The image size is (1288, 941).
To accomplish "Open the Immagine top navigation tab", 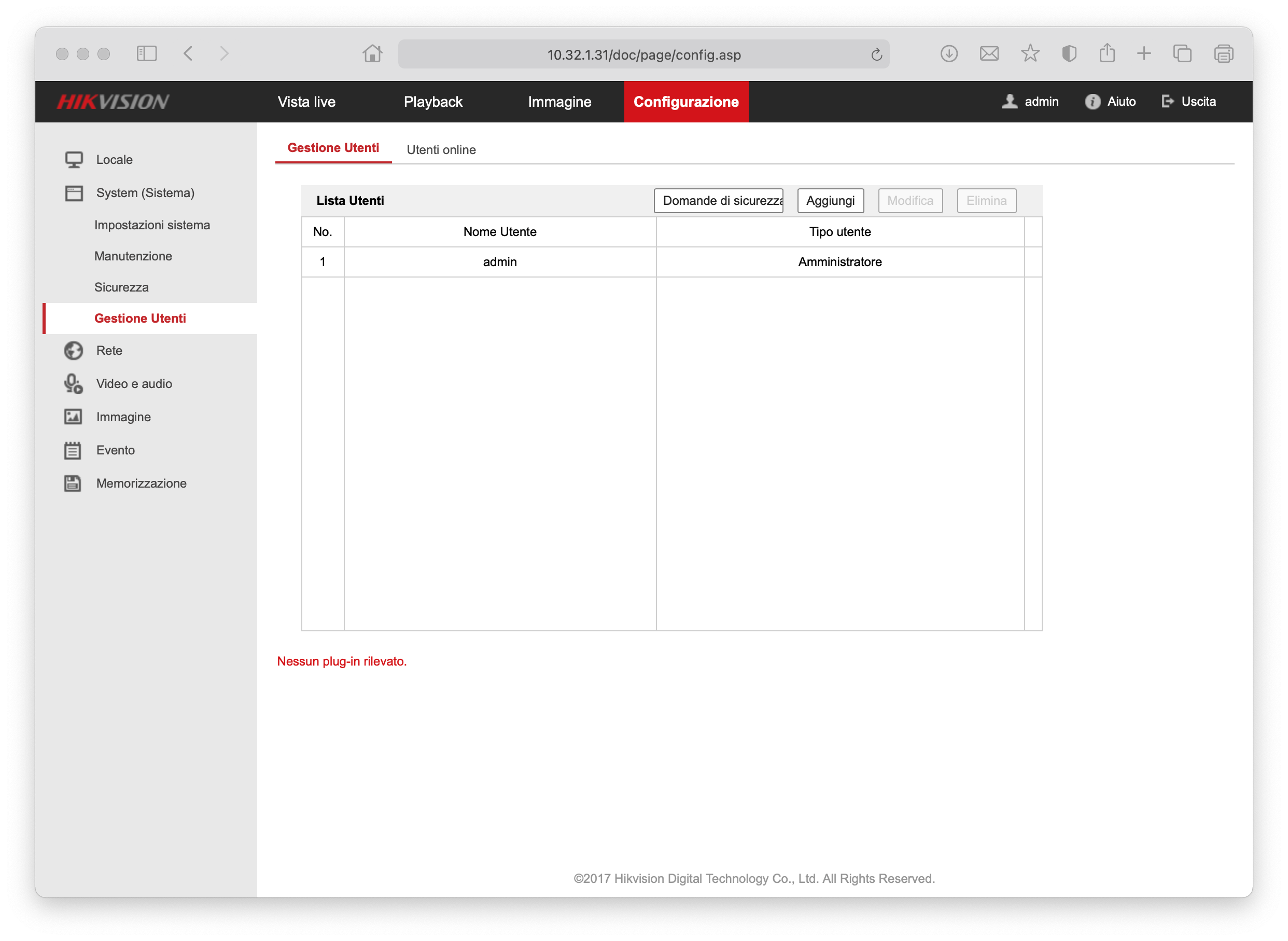I will click(559, 101).
